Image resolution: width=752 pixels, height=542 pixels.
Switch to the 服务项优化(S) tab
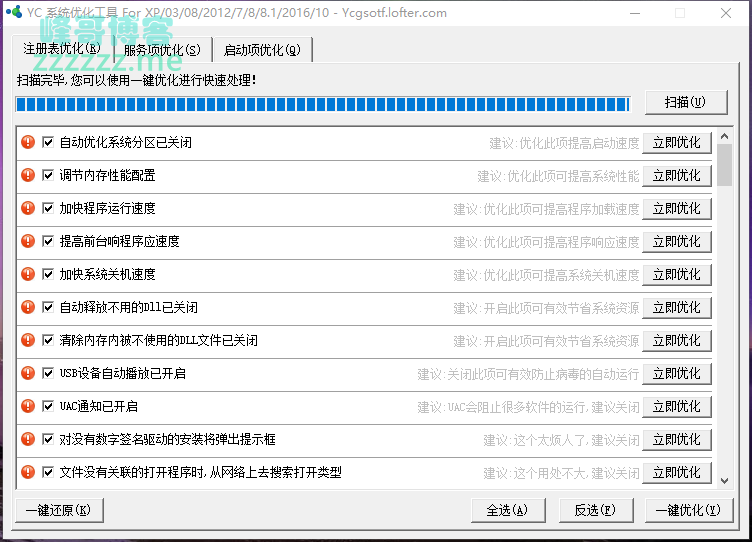(162, 49)
